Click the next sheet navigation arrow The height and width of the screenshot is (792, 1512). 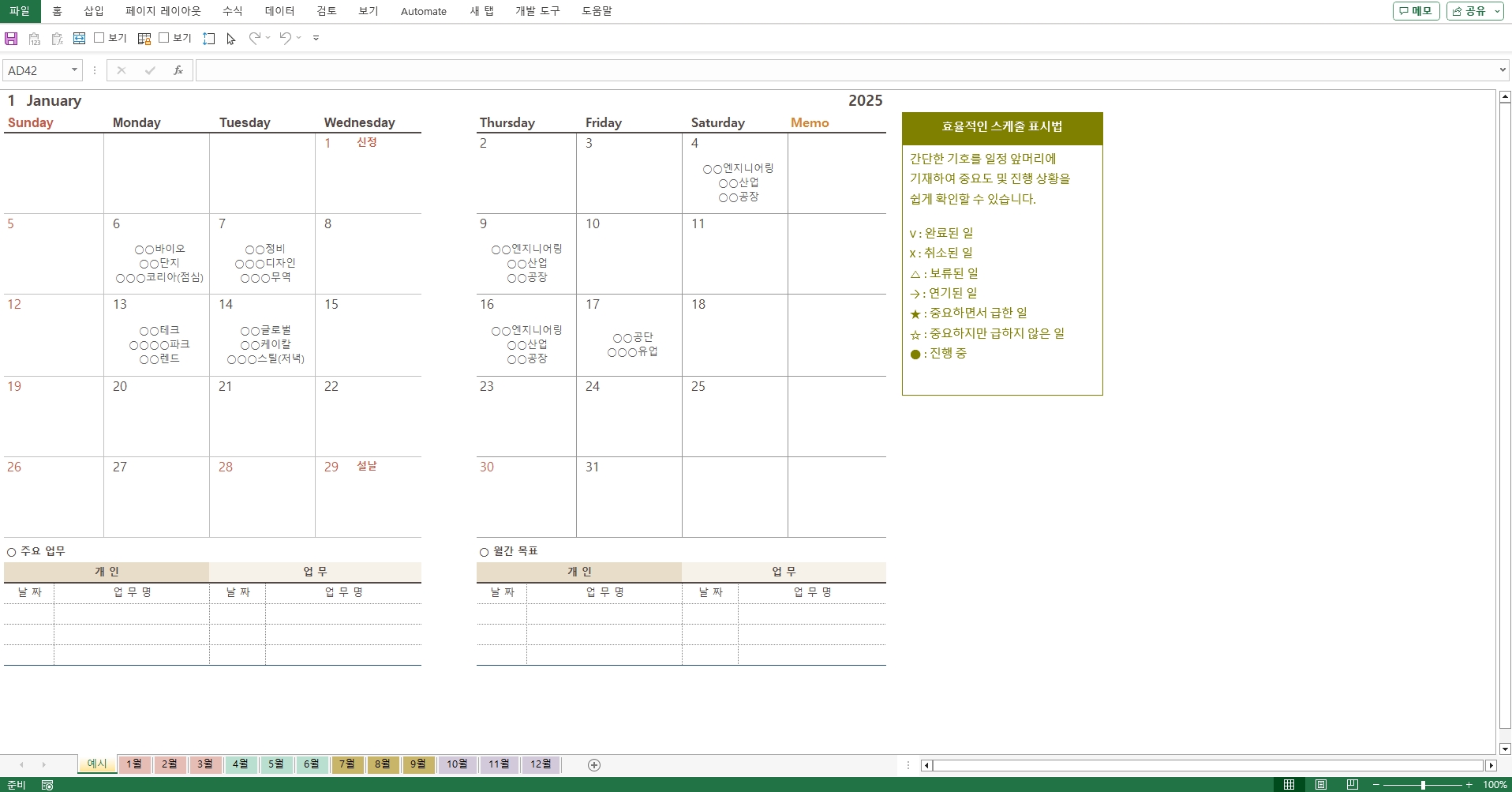[43, 764]
